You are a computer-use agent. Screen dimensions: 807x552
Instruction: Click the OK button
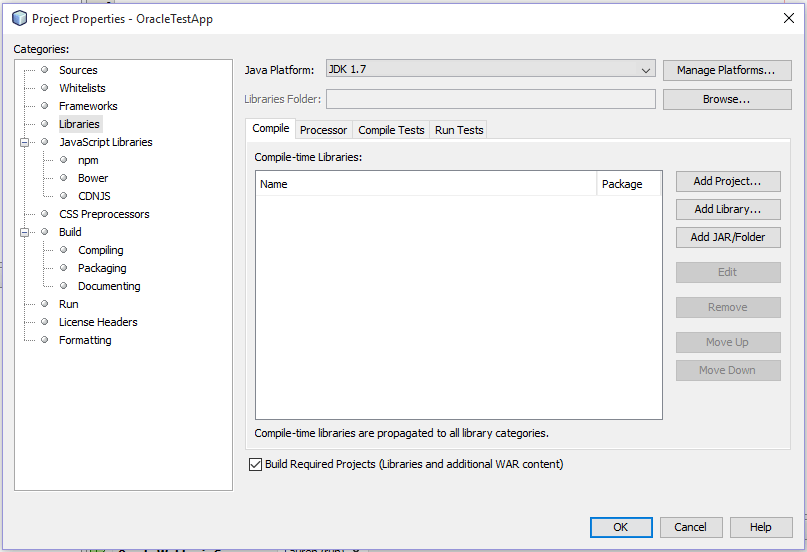pyautogui.click(x=620, y=527)
